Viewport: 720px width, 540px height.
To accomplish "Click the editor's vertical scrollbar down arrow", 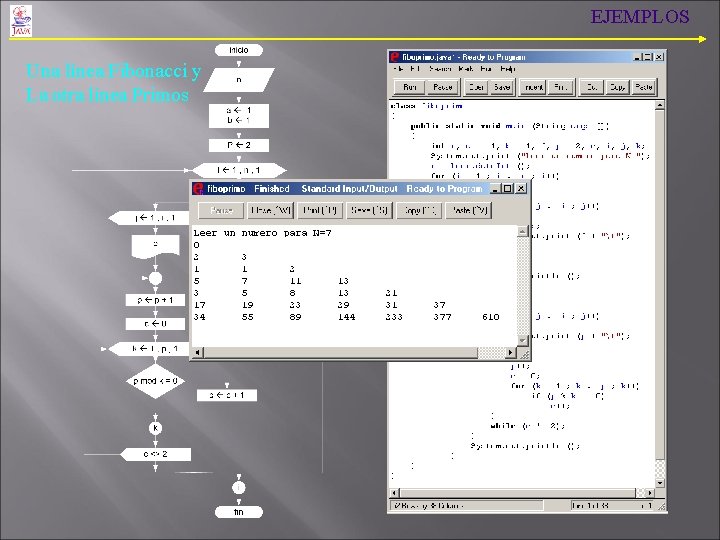I will 659,483.
